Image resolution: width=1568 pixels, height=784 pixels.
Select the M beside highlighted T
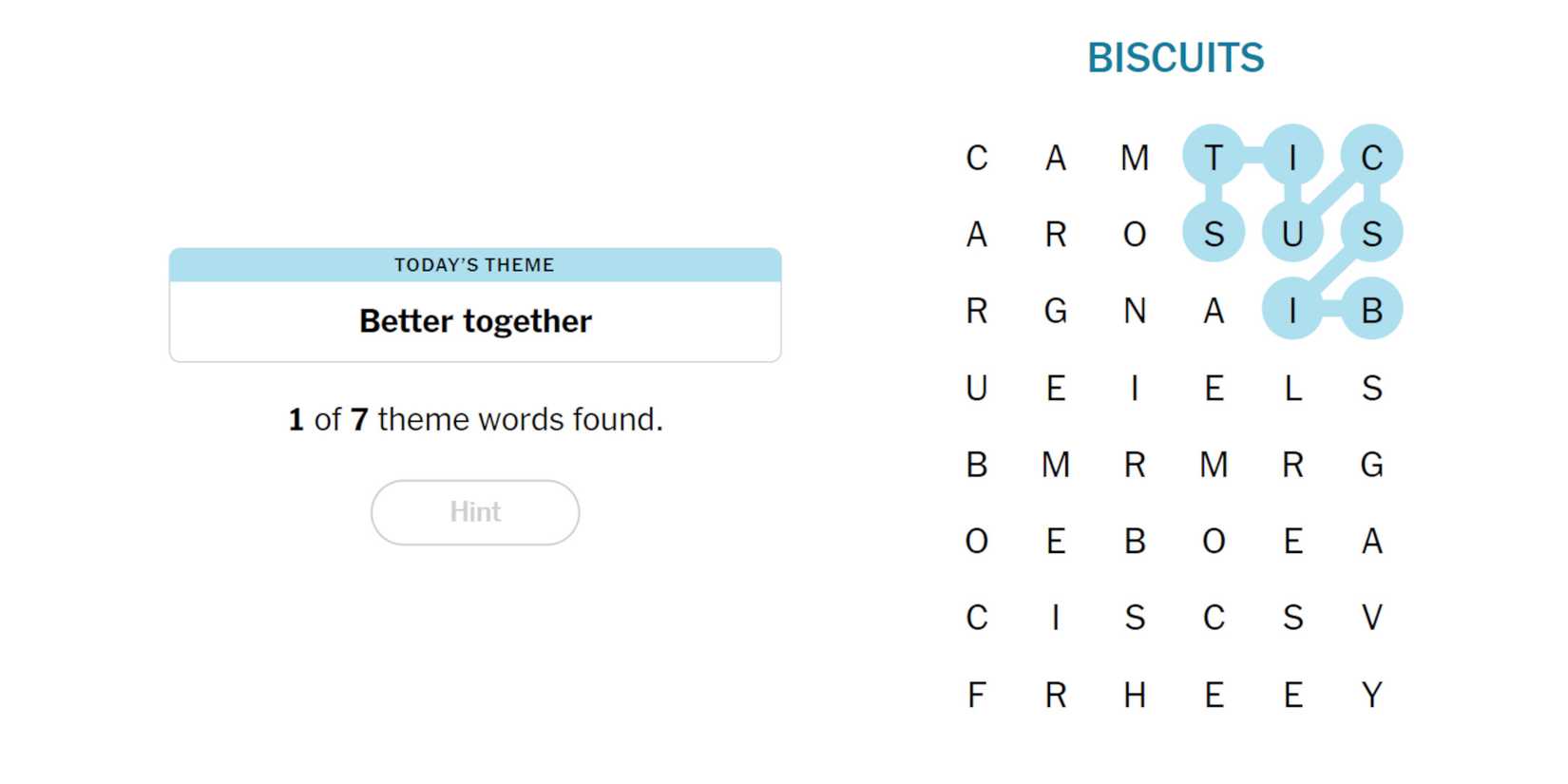pos(1134,157)
